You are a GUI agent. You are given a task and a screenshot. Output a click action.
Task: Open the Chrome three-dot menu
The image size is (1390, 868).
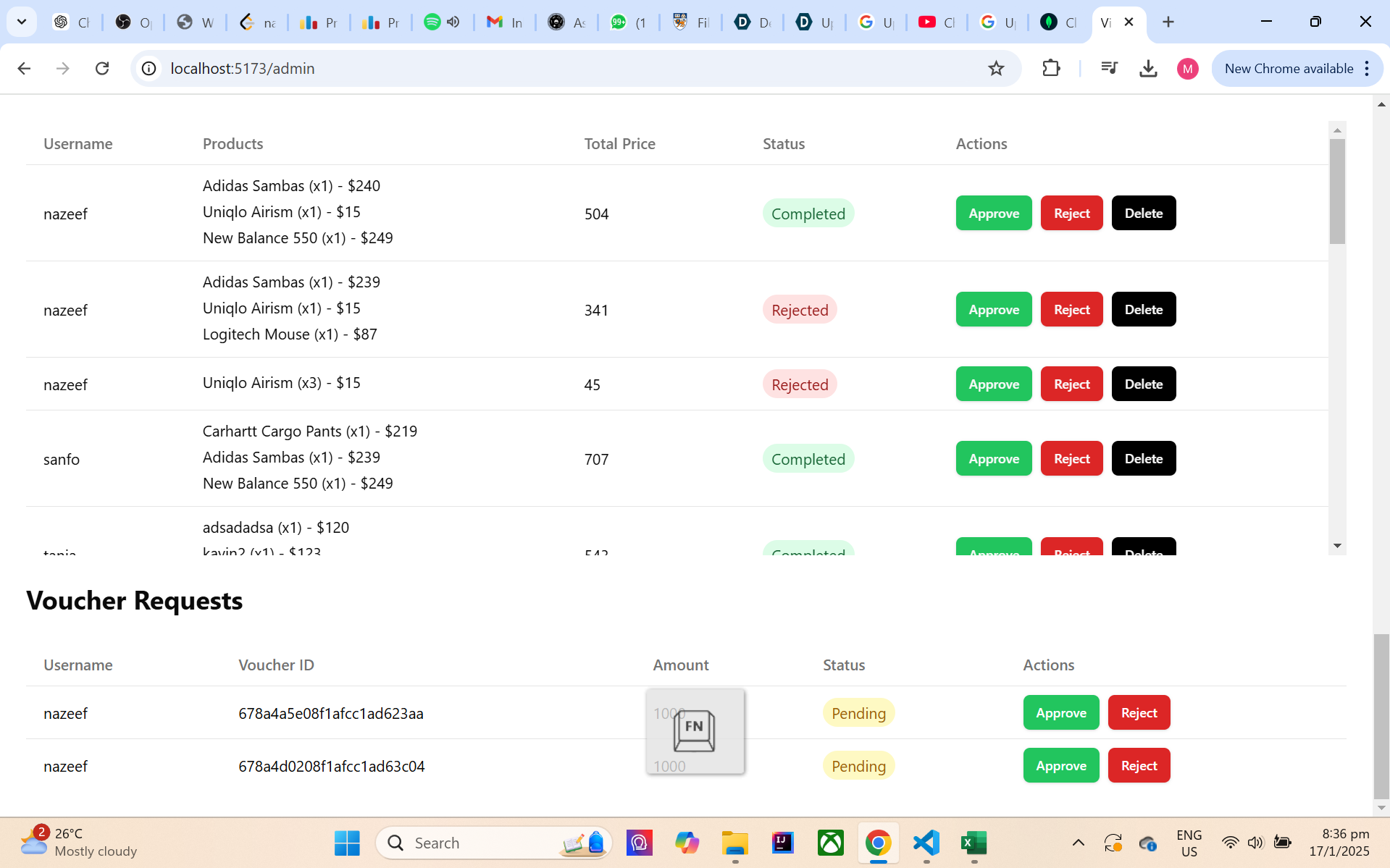click(1367, 69)
